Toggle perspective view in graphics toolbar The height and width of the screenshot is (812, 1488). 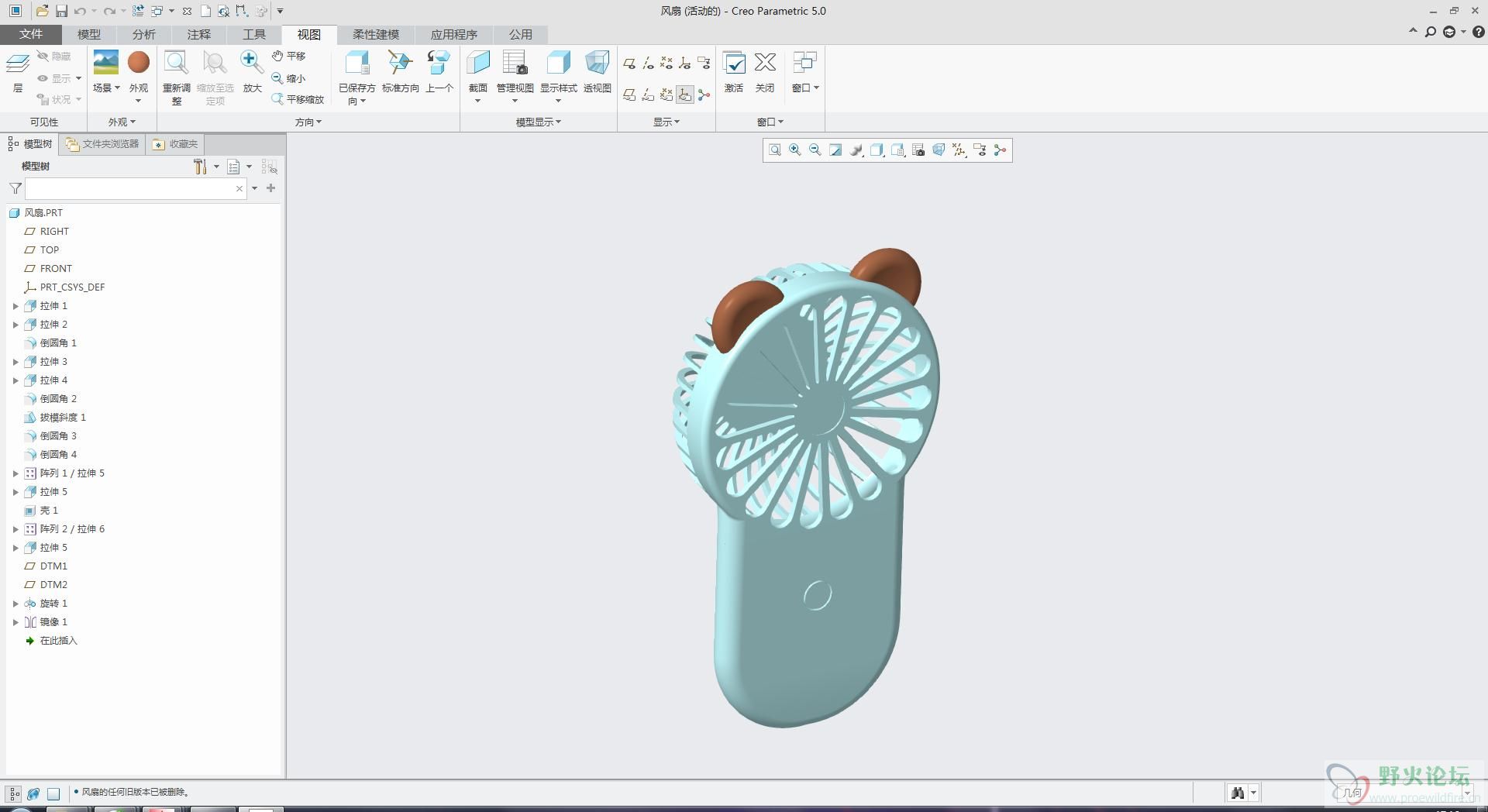coord(939,150)
